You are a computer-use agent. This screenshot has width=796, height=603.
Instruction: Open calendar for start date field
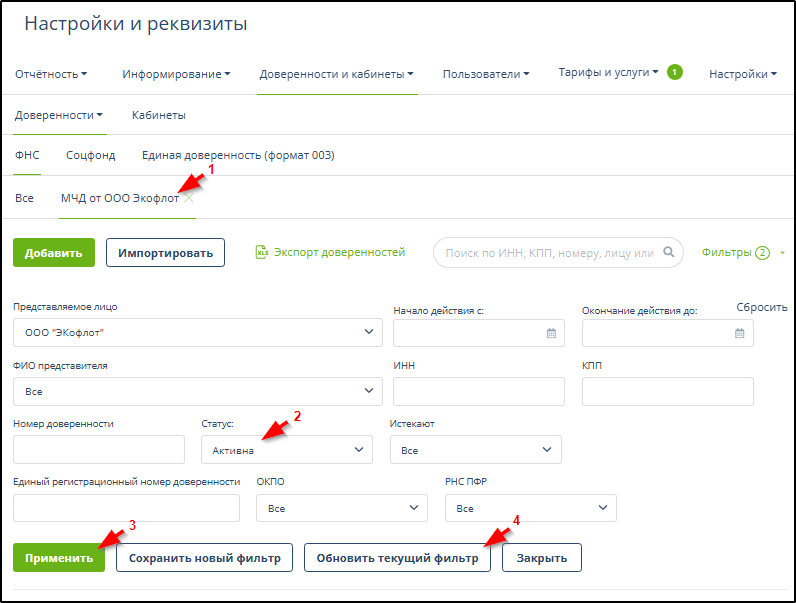click(x=551, y=333)
